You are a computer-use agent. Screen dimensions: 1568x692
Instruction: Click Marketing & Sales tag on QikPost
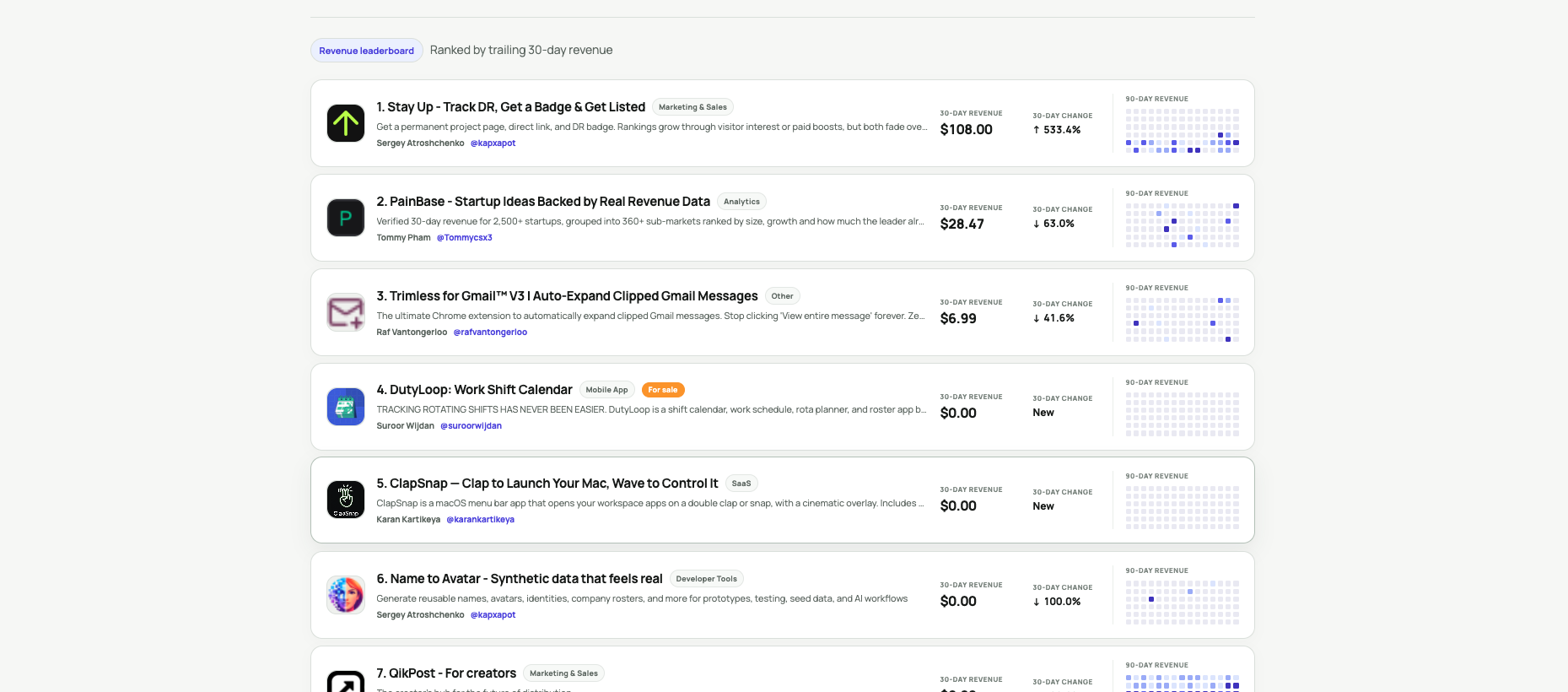563,673
